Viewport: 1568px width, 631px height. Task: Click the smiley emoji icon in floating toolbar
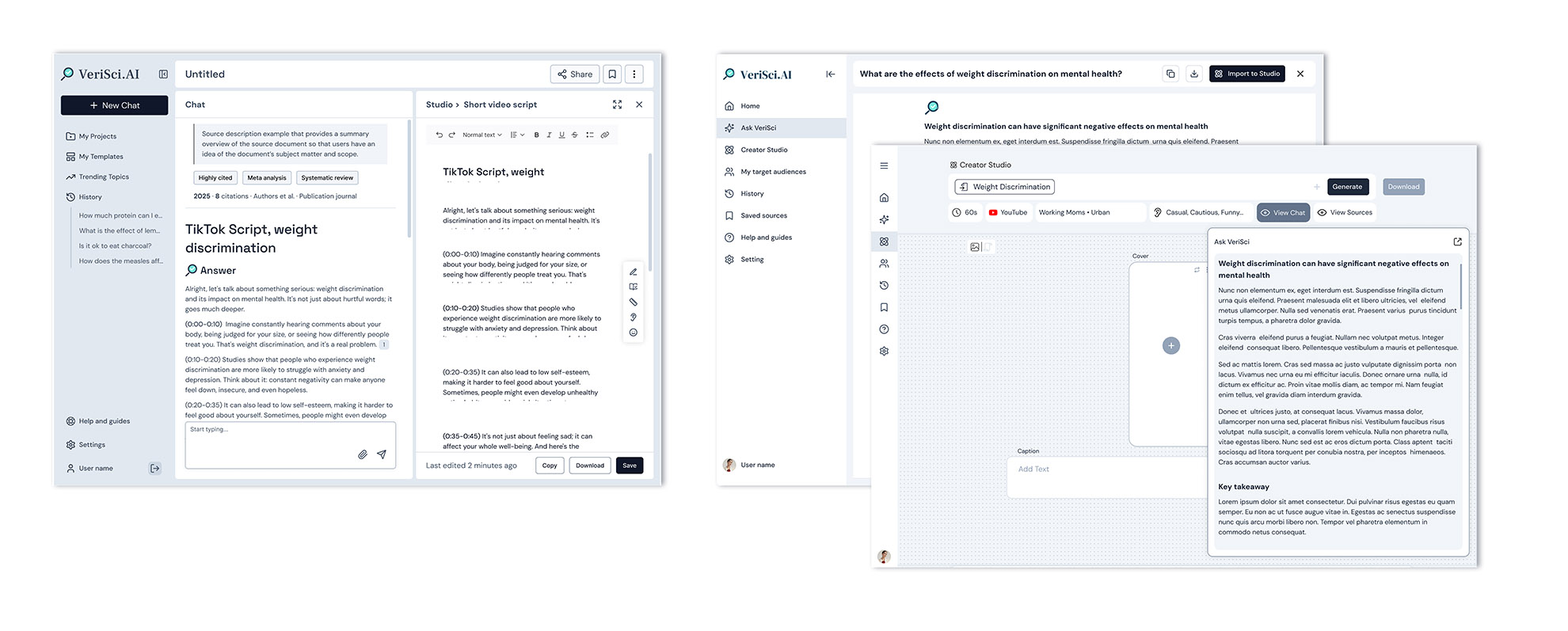coord(634,333)
